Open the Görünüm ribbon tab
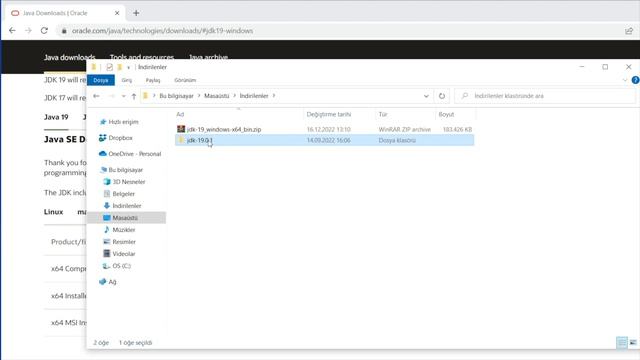 185,80
